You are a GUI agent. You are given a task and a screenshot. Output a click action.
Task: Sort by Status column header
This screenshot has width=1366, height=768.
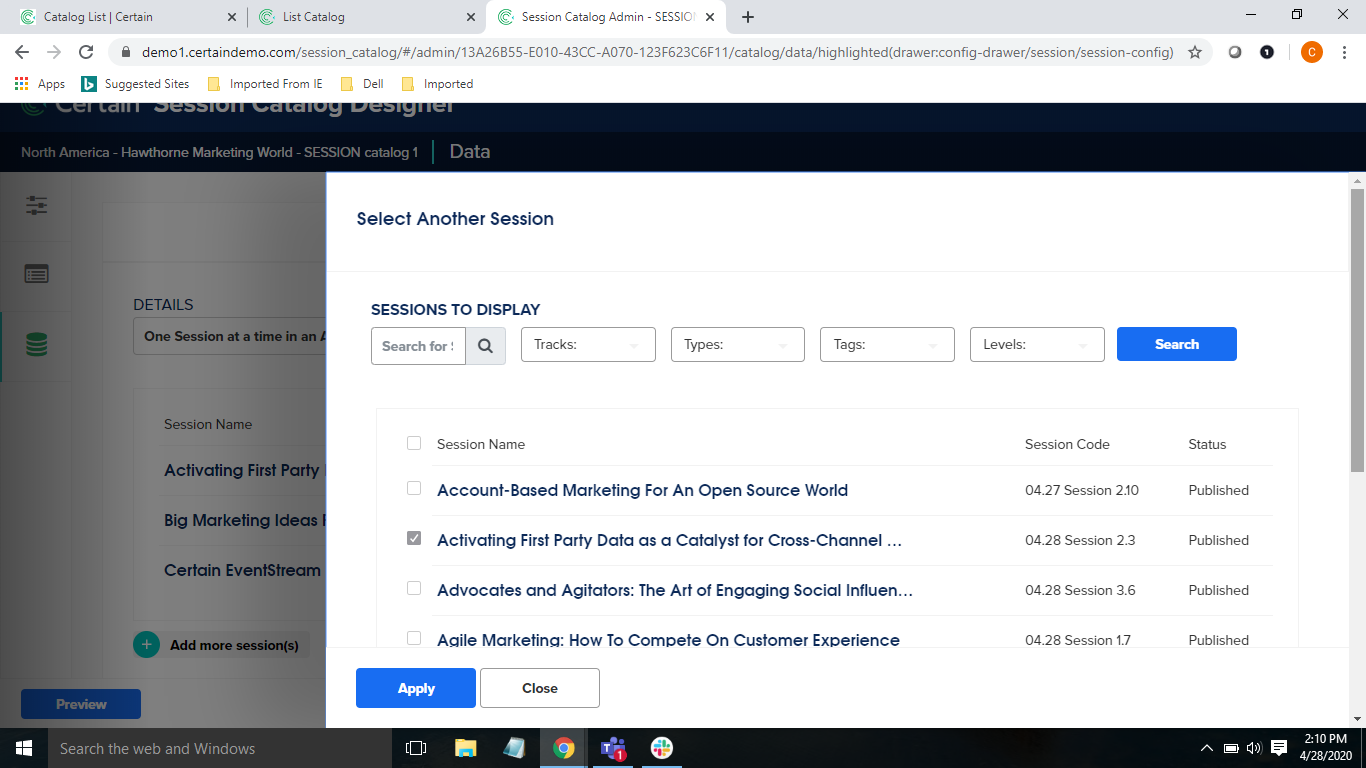click(1207, 444)
